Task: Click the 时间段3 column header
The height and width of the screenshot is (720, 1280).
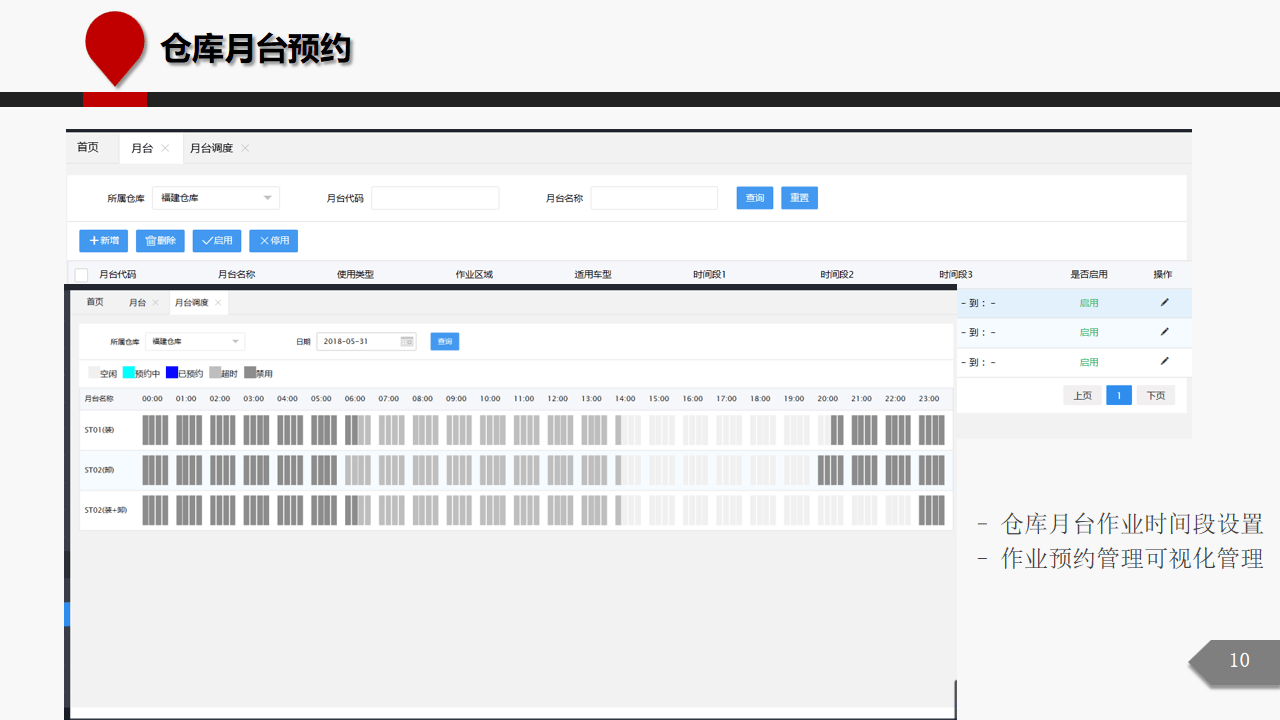Action: [x=956, y=274]
